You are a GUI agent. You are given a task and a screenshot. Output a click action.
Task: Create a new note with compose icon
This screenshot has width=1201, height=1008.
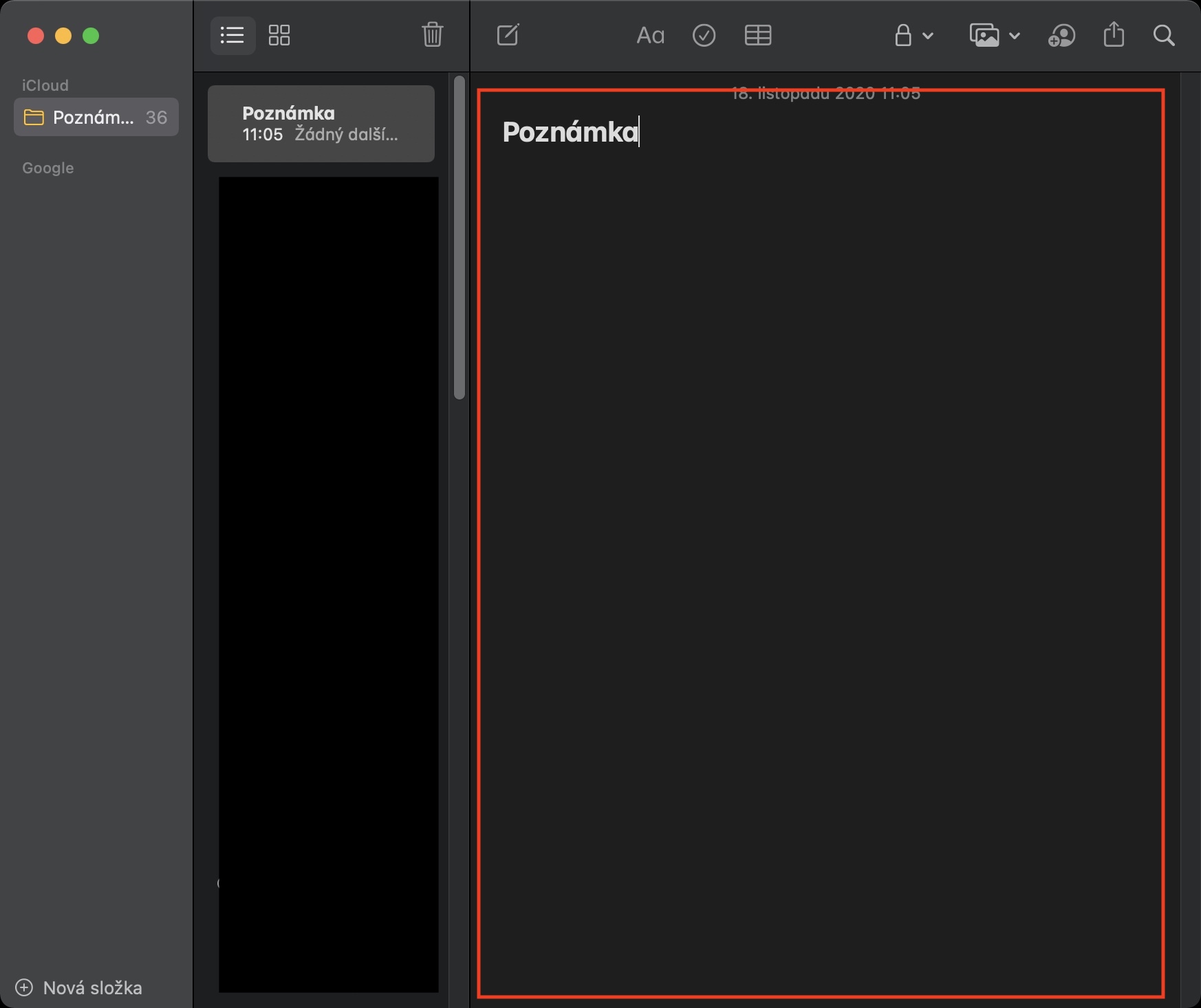click(508, 34)
